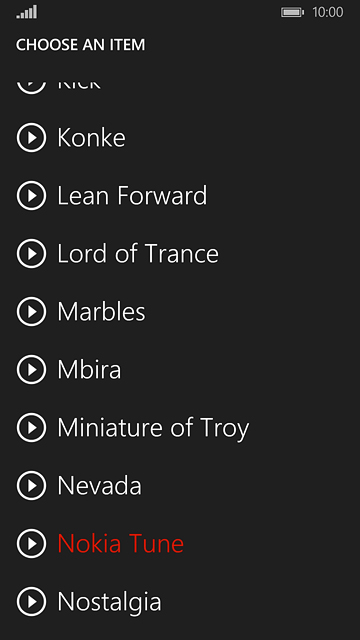Play preview of Marbles ringtone

click(x=31, y=311)
